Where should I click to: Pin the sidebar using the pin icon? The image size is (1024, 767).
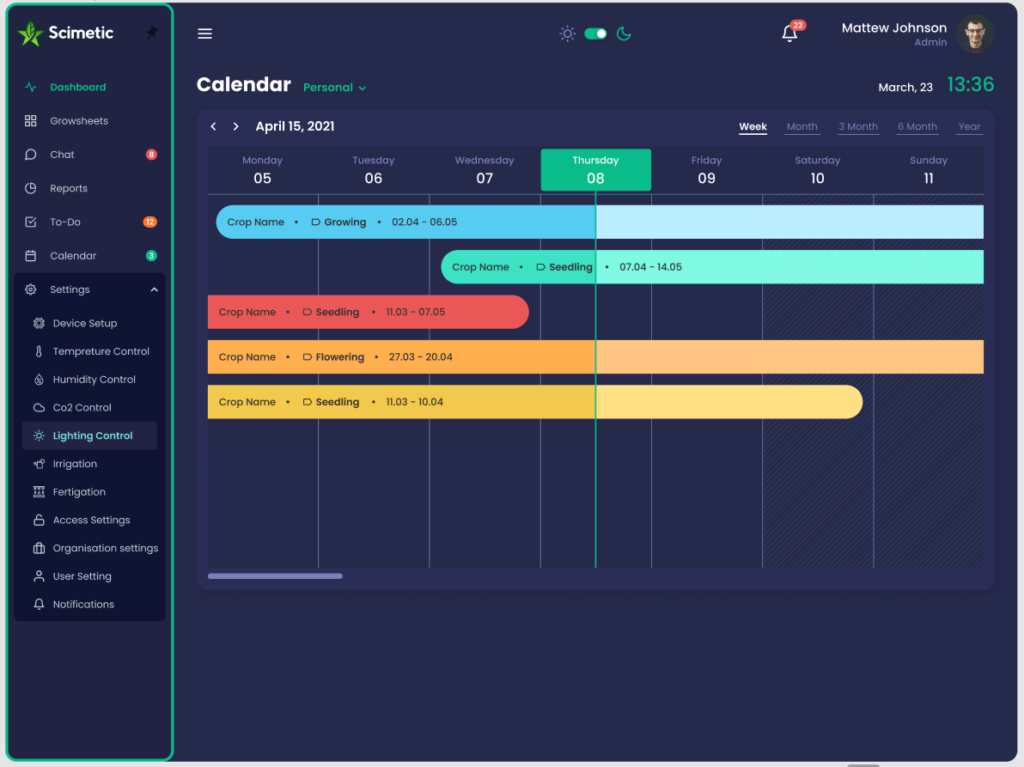(155, 31)
